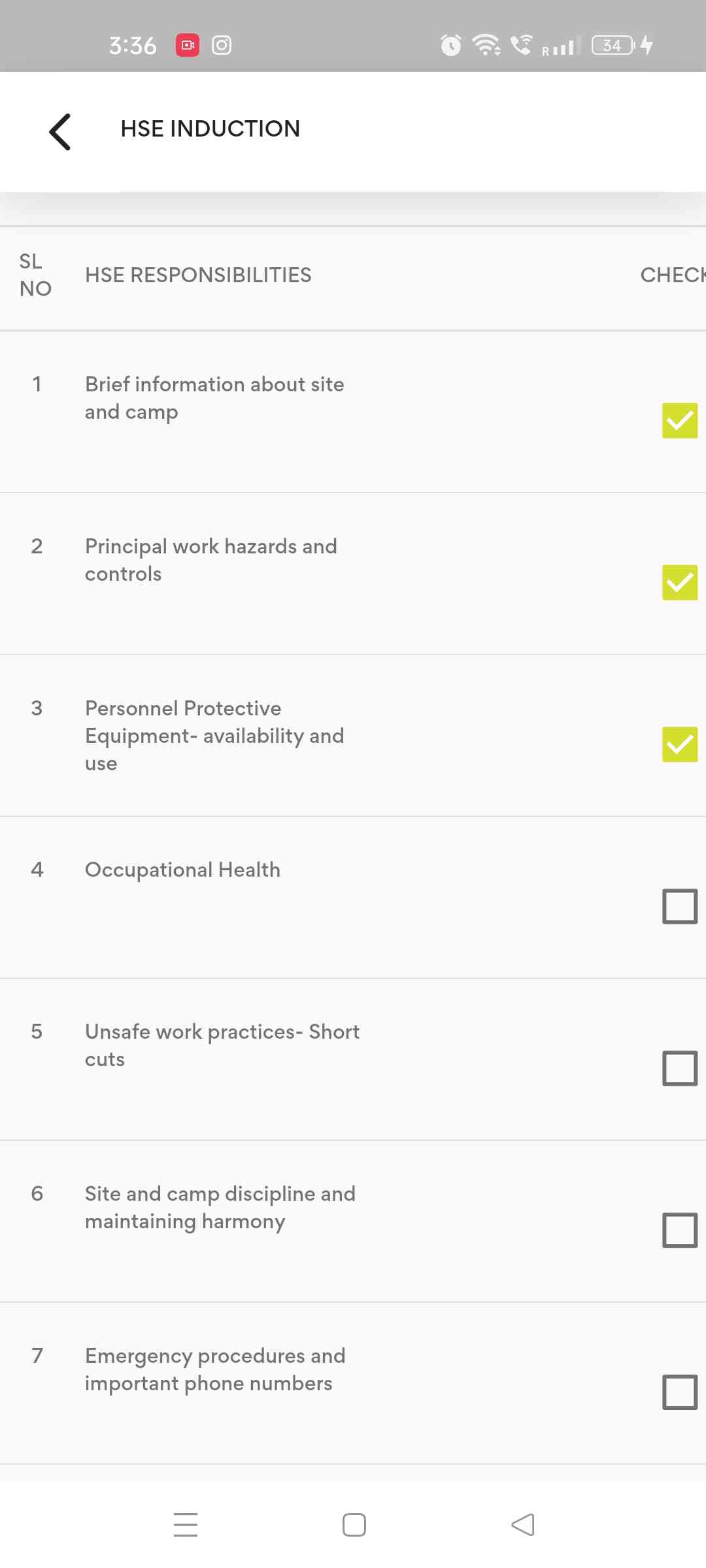The width and height of the screenshot is (706, 1568).
Task: Mark Emergency procedures checkbox
Action: 680,1392
